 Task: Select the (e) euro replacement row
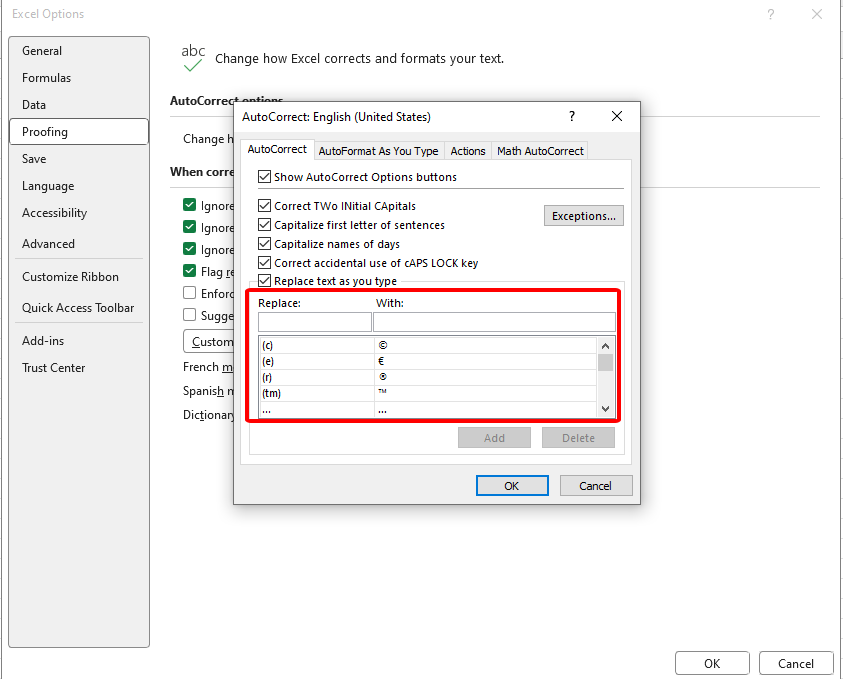pyautogui.click(x=427, y=361)
